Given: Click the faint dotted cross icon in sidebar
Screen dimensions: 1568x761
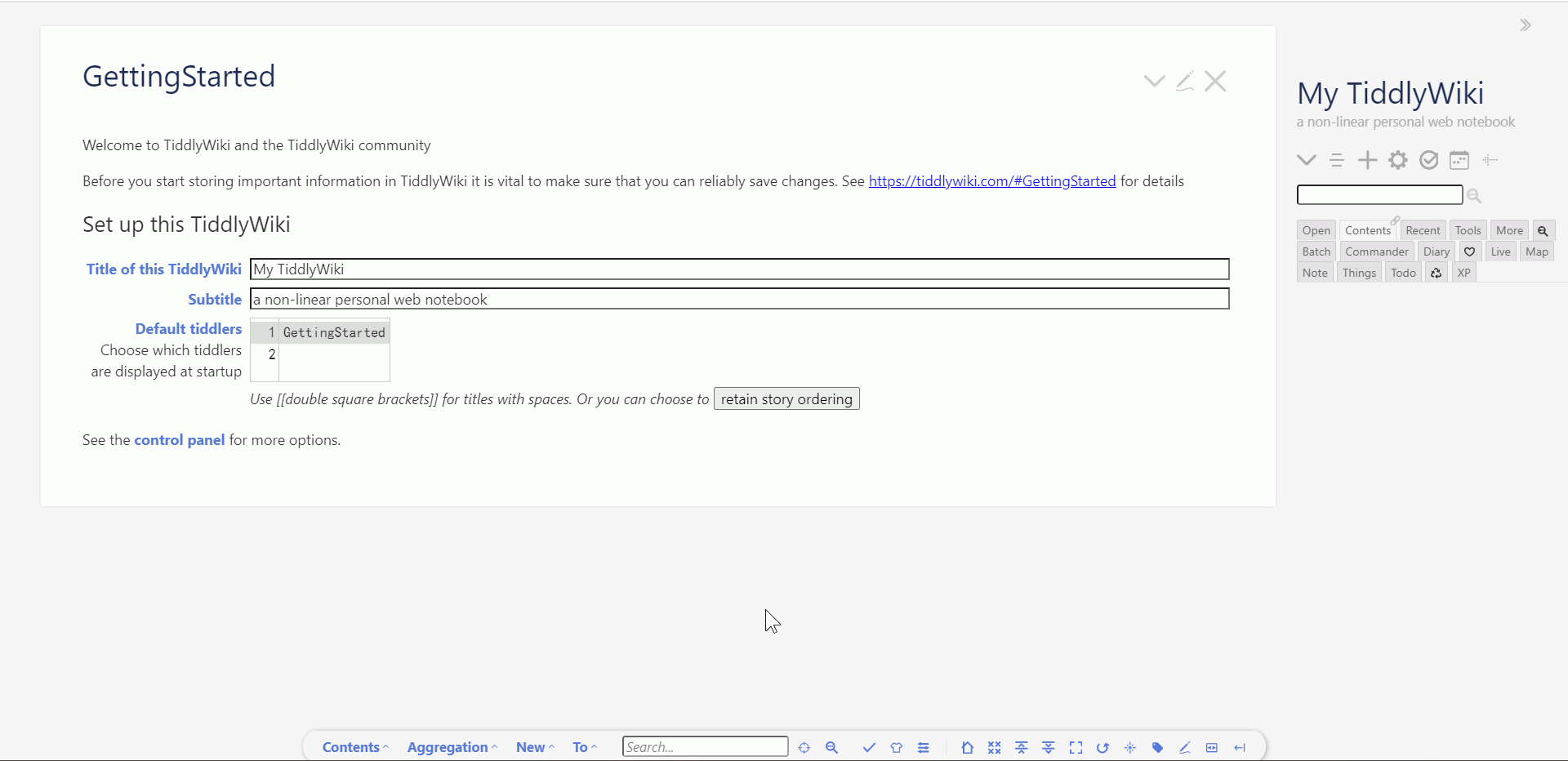Looking at the screenshot, I should [x=1490, y=160].
